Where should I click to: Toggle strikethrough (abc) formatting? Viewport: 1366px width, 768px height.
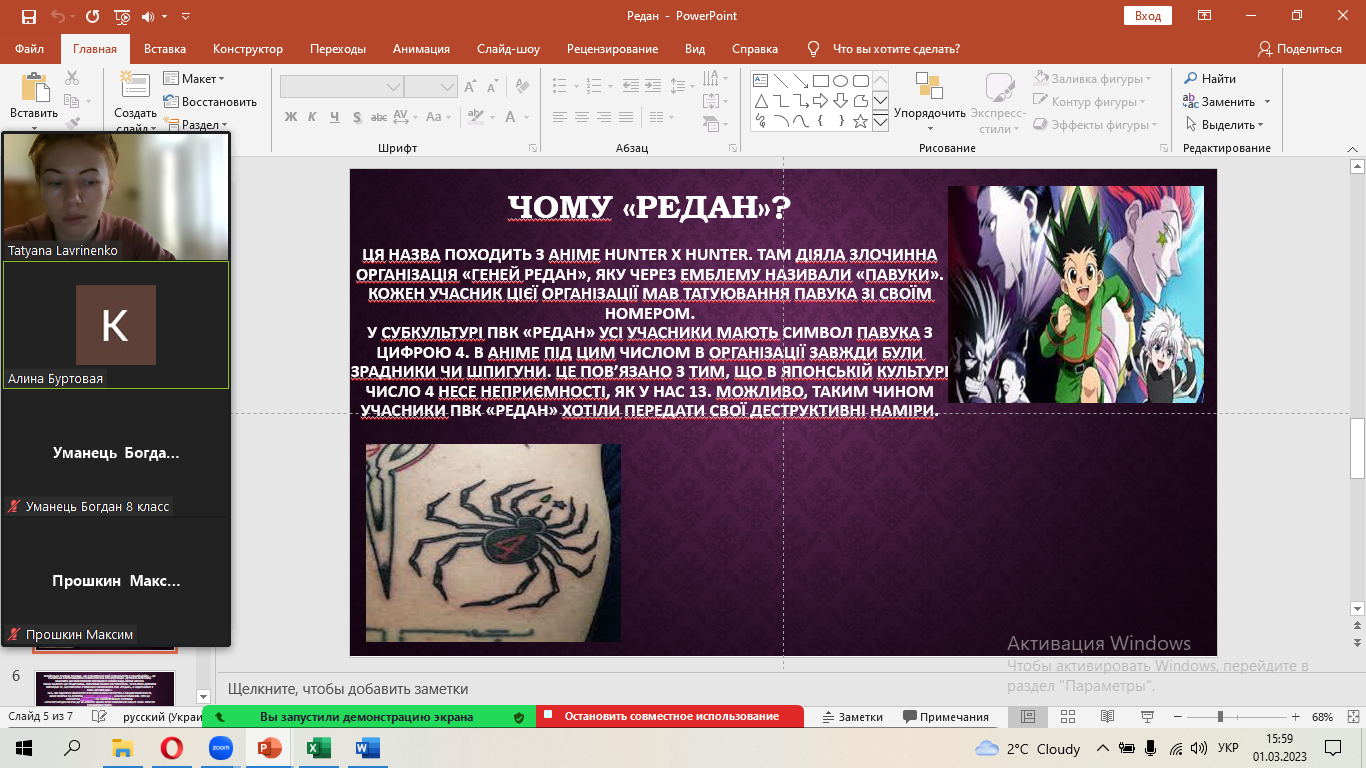point(379,117)
